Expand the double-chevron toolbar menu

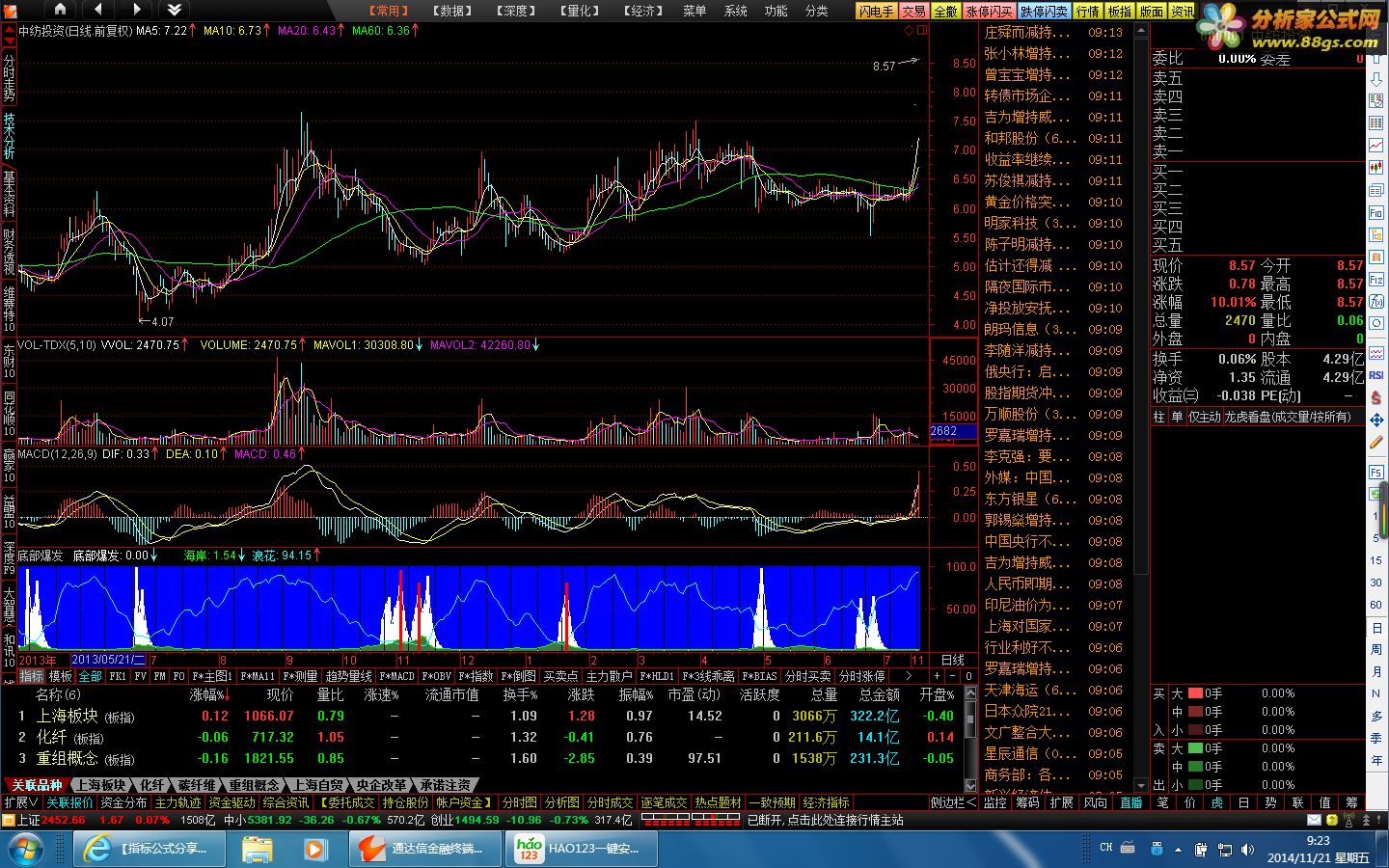[175, 10]
